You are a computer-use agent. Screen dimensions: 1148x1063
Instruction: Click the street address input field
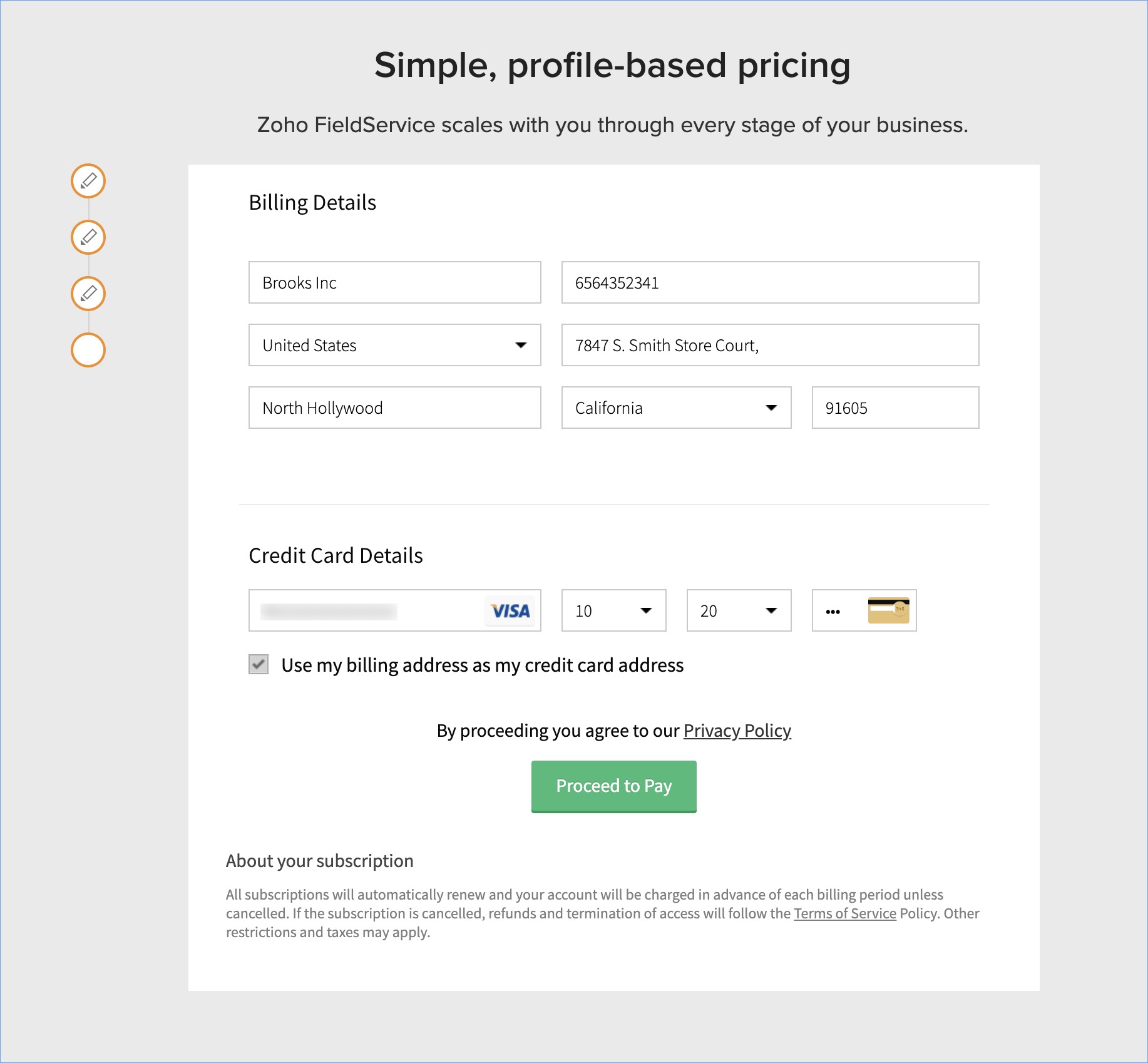[x=770, y=345]
